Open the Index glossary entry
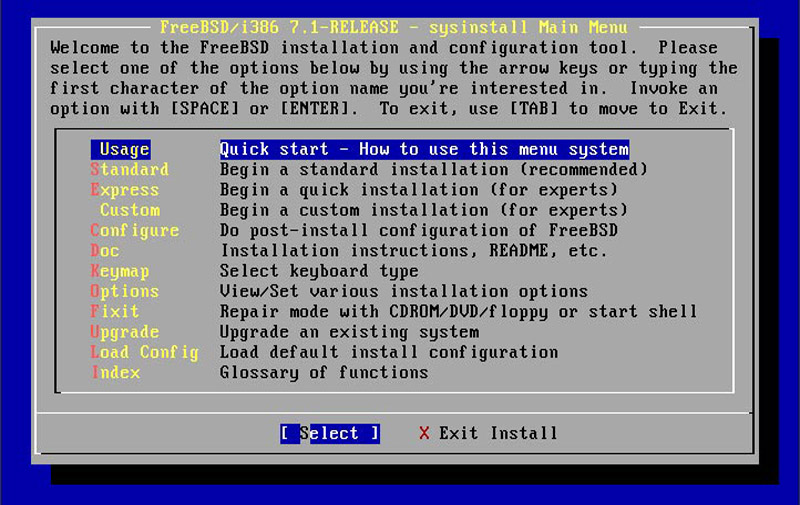The image size is (800, 505). 115,373
